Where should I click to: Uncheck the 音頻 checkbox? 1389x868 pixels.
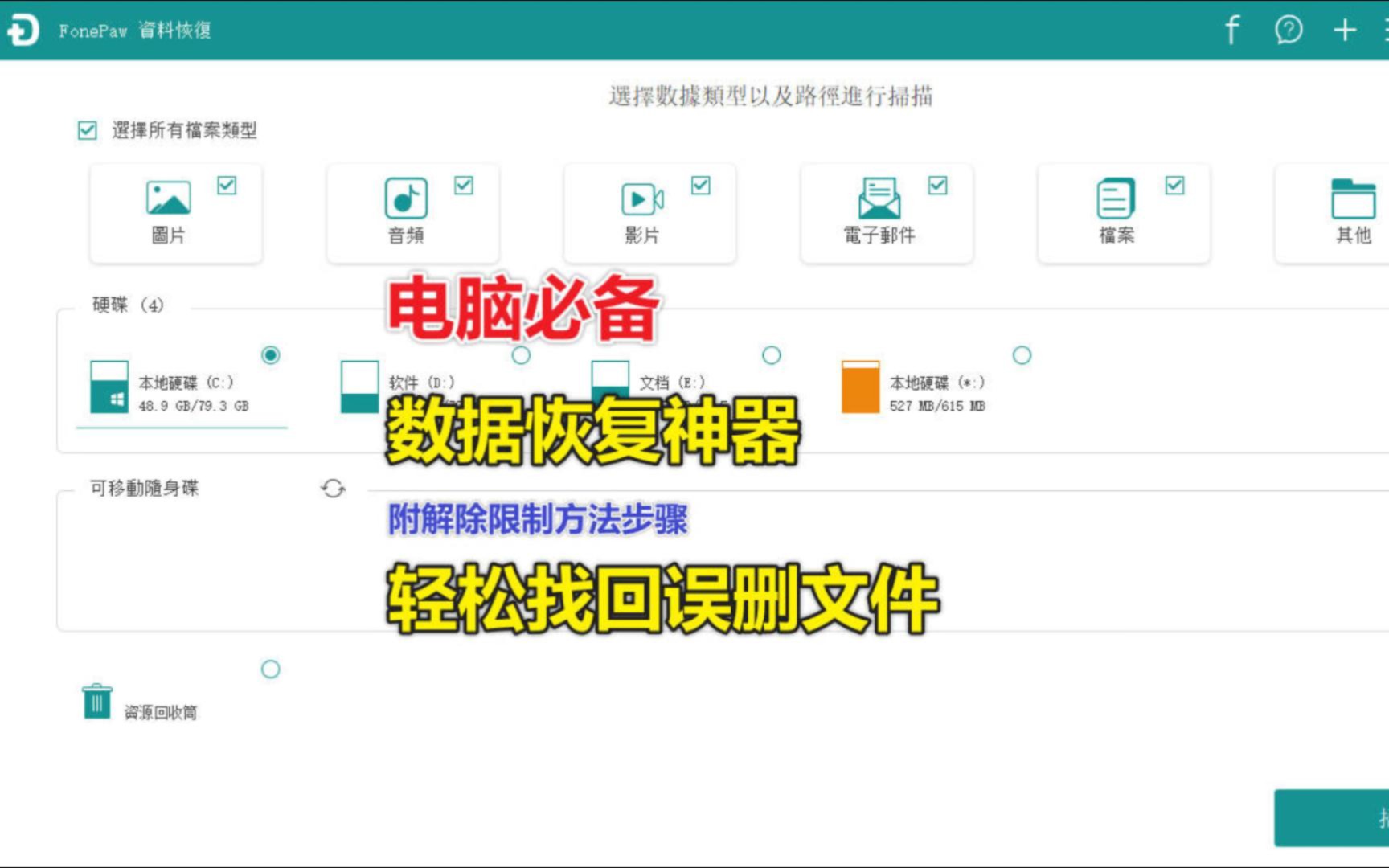(x=464, y=186)
